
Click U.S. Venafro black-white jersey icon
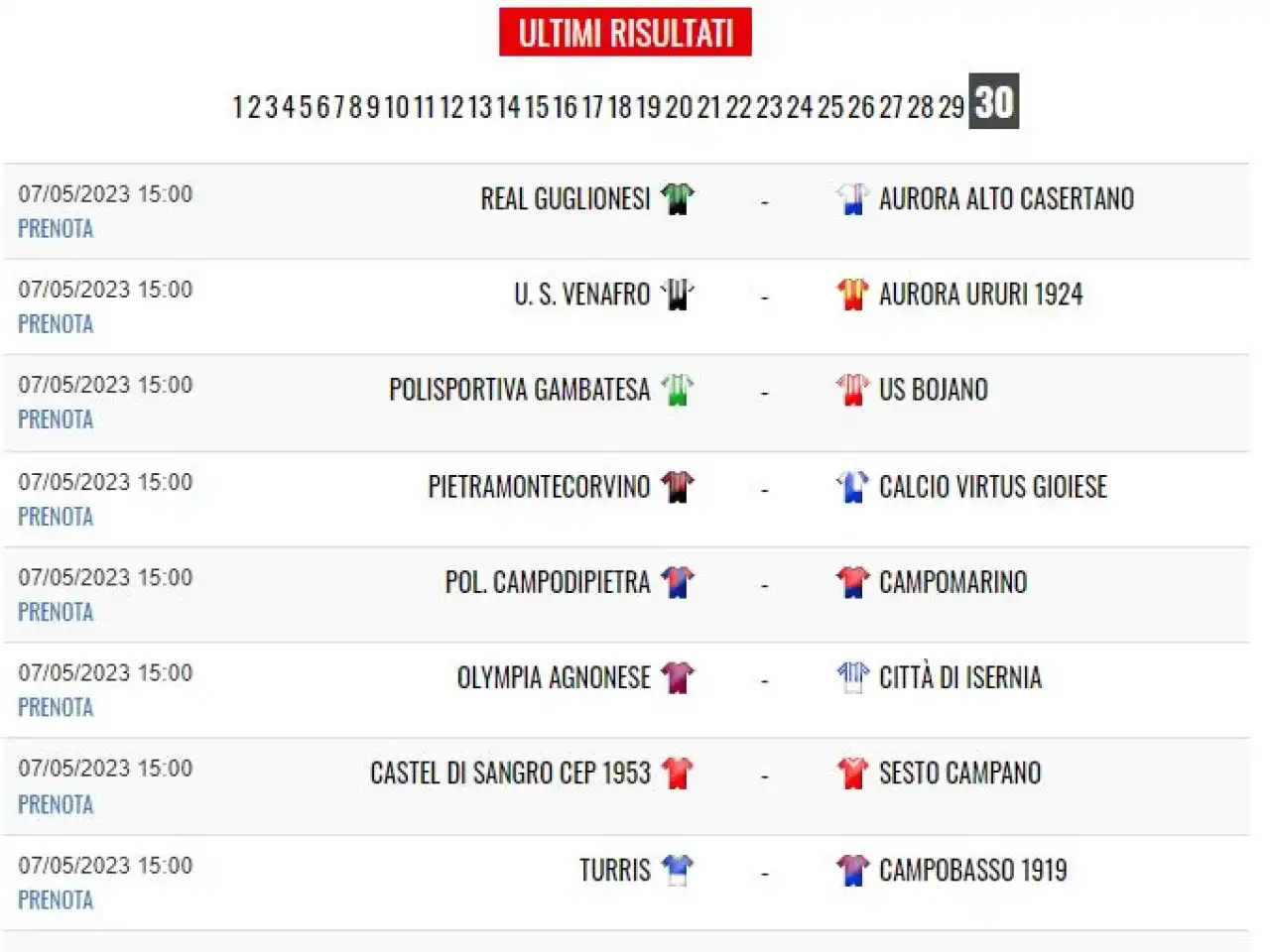678,294
